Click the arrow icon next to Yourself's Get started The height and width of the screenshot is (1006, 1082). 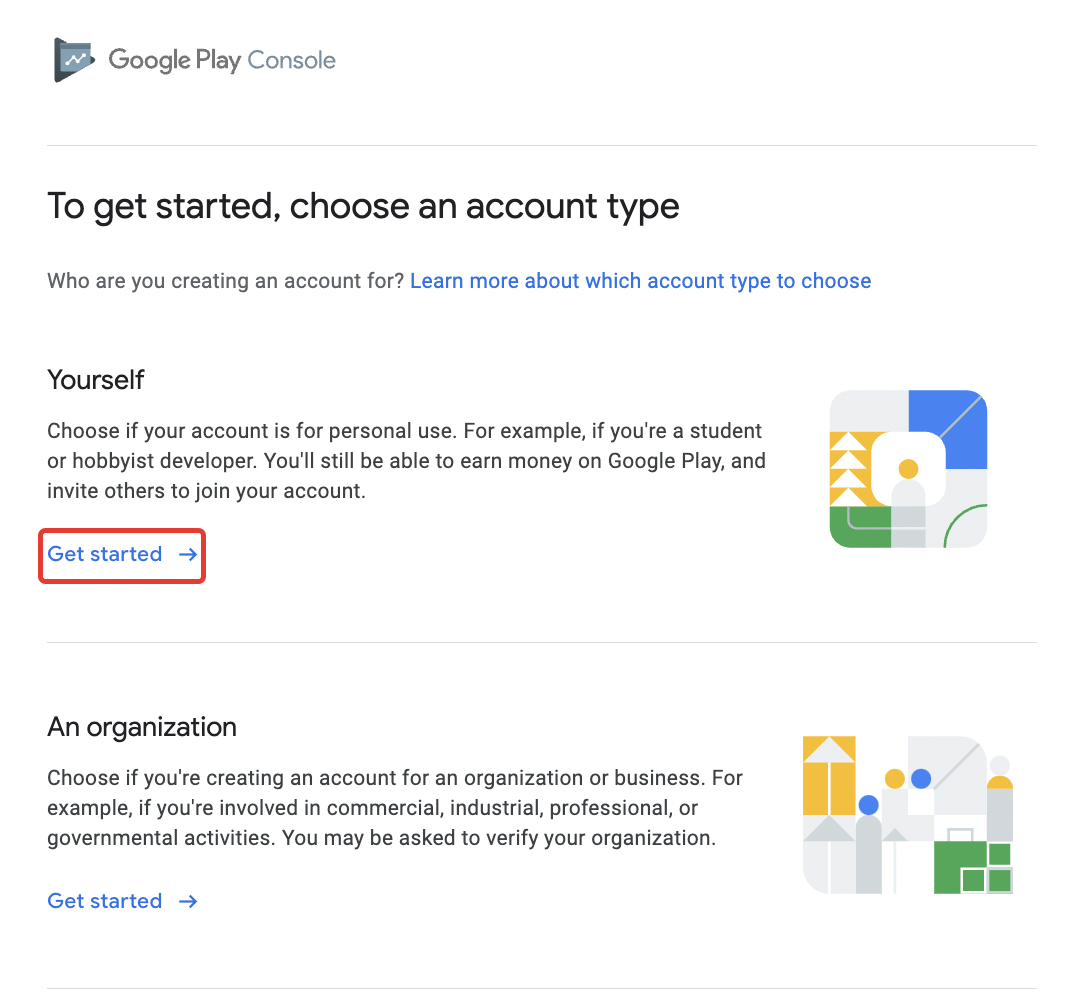tap(188, 554)
